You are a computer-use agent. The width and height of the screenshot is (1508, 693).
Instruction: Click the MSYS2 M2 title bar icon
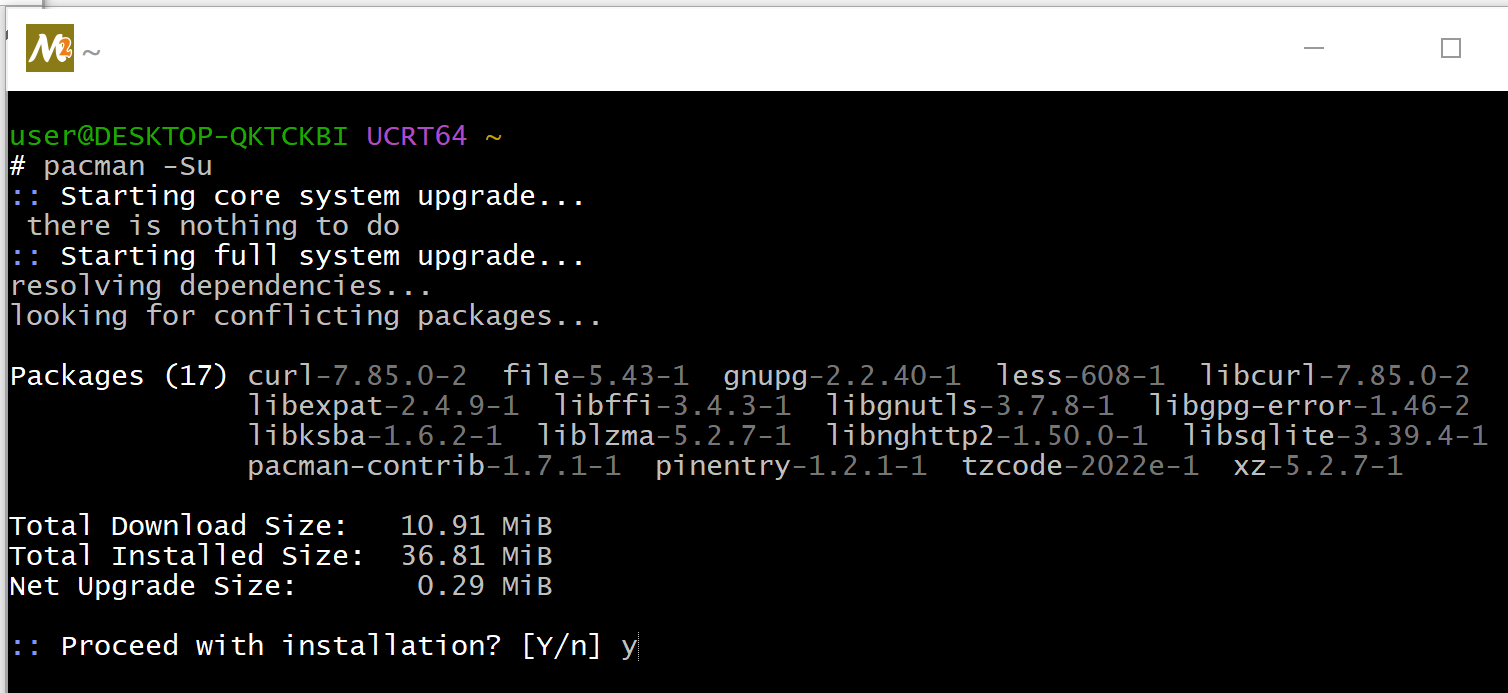coord(50,48)
